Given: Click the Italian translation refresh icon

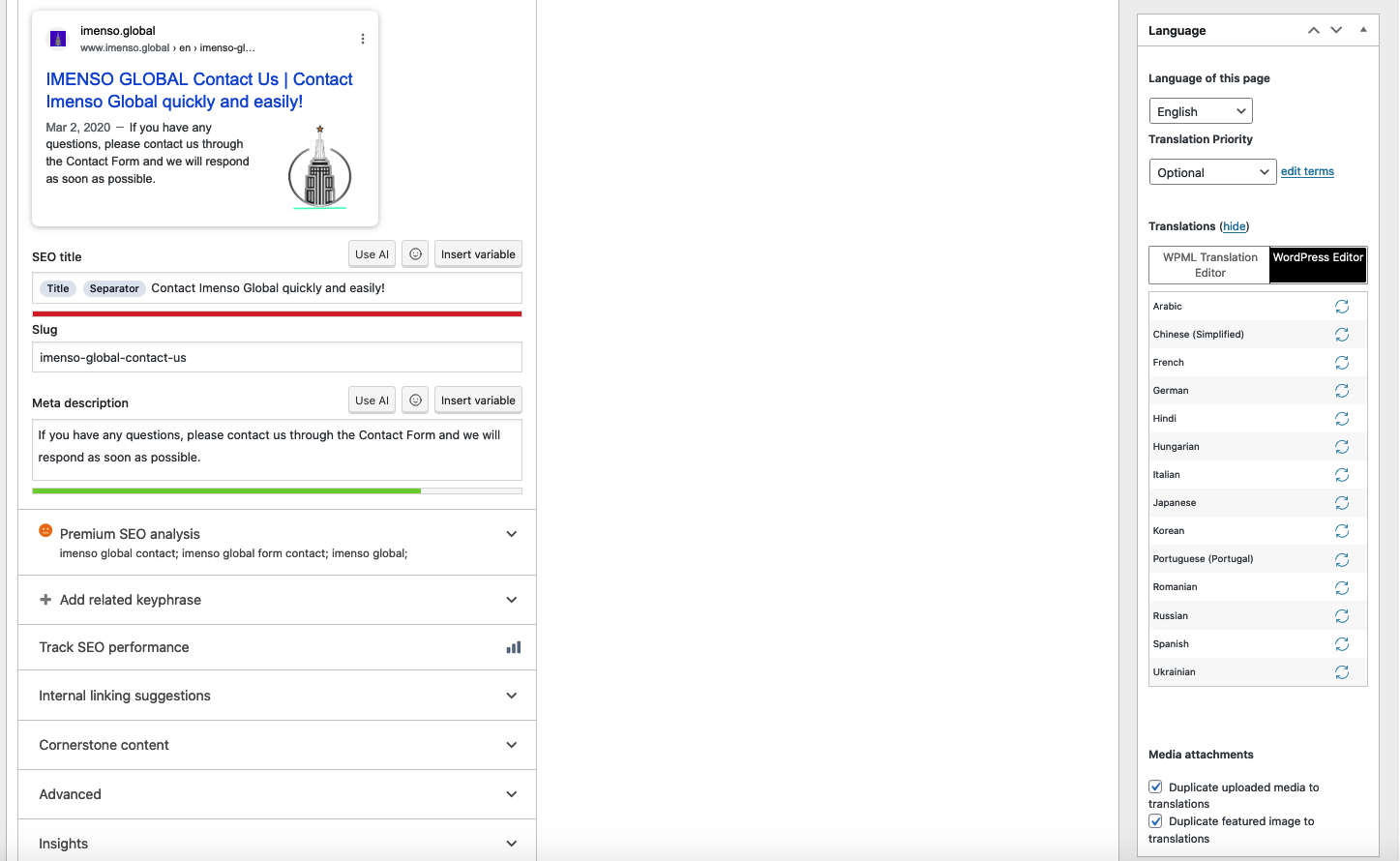Looking at the screenshot, I should pos(1342,475).
